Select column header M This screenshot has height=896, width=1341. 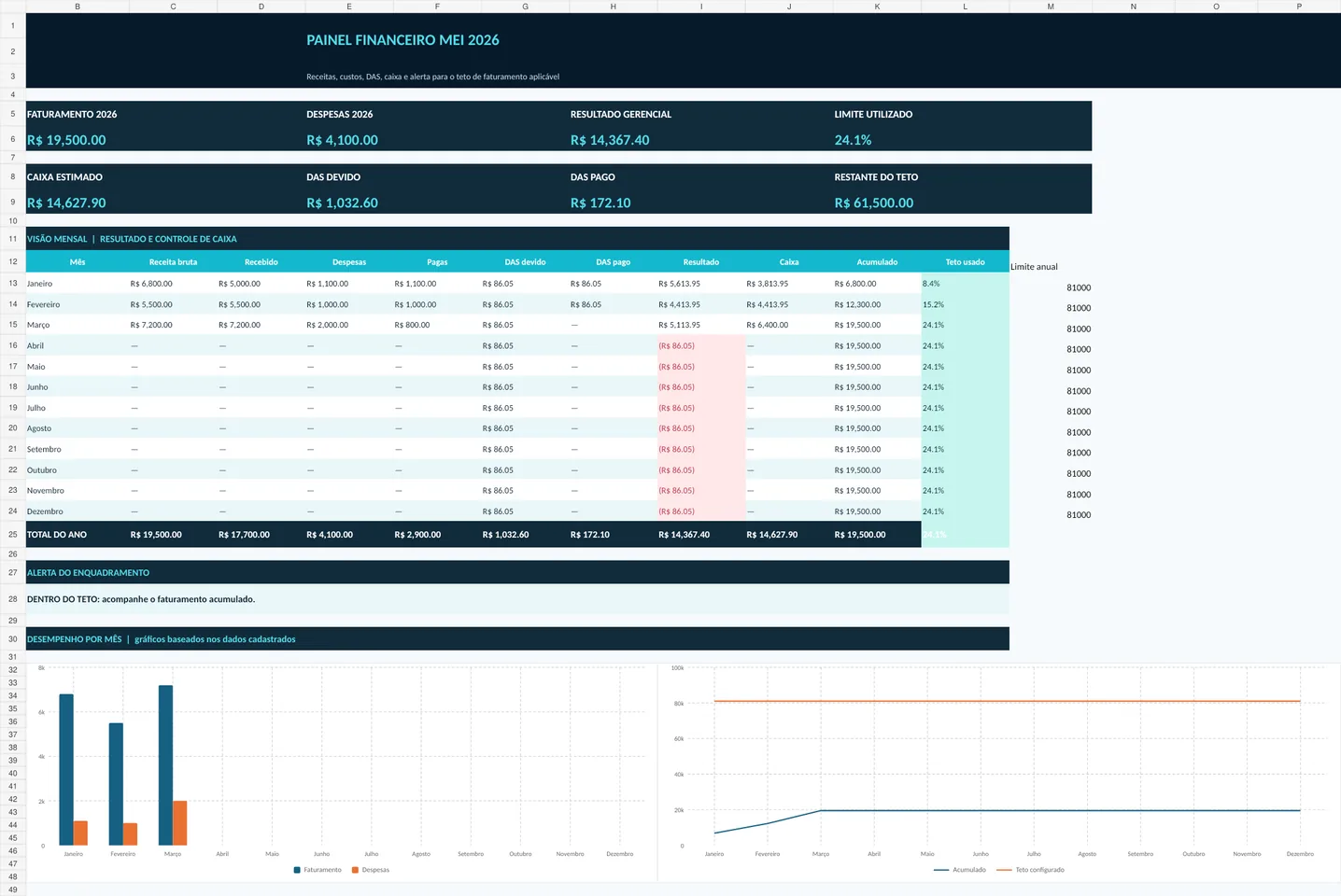pyautogui.click(x=1051, y=7)
